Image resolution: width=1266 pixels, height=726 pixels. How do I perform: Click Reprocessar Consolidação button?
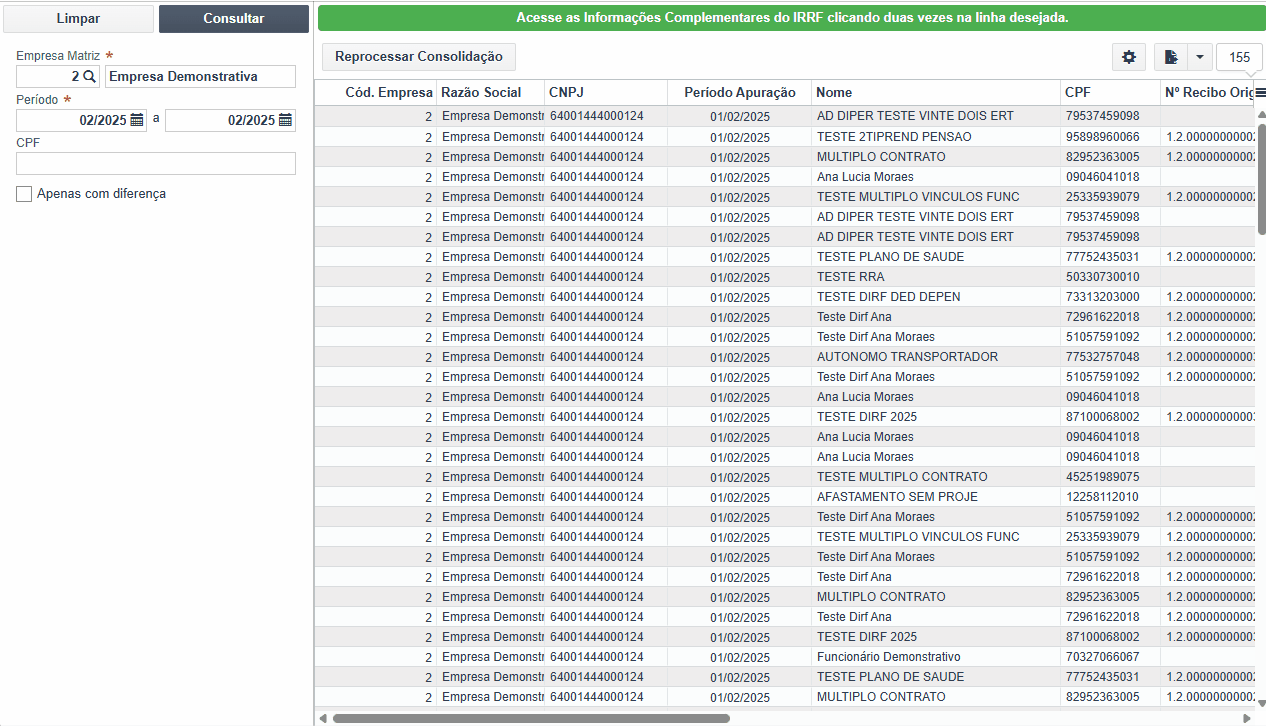coord(419,57)
